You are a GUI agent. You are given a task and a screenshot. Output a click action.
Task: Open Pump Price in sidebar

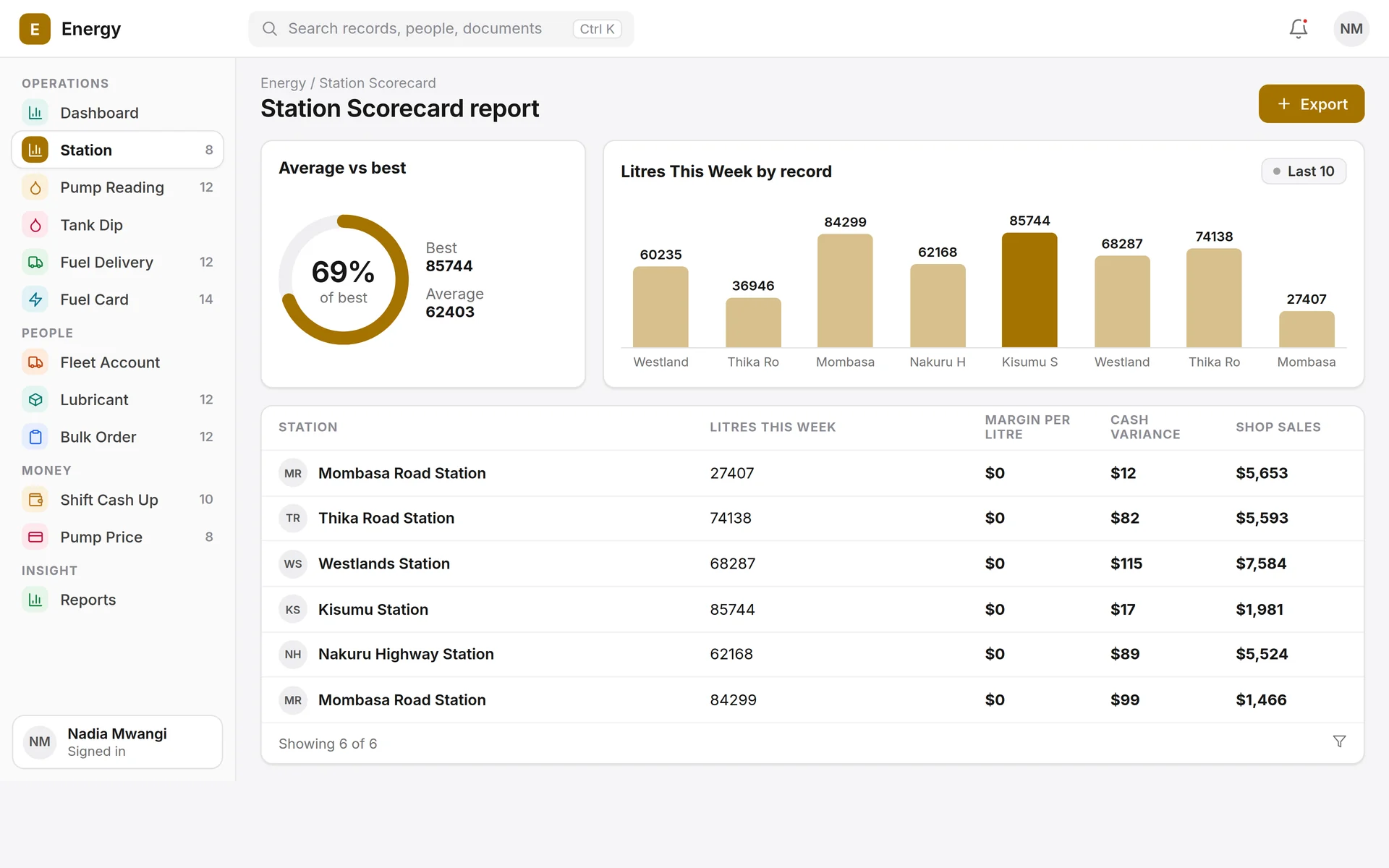(117, 537)
